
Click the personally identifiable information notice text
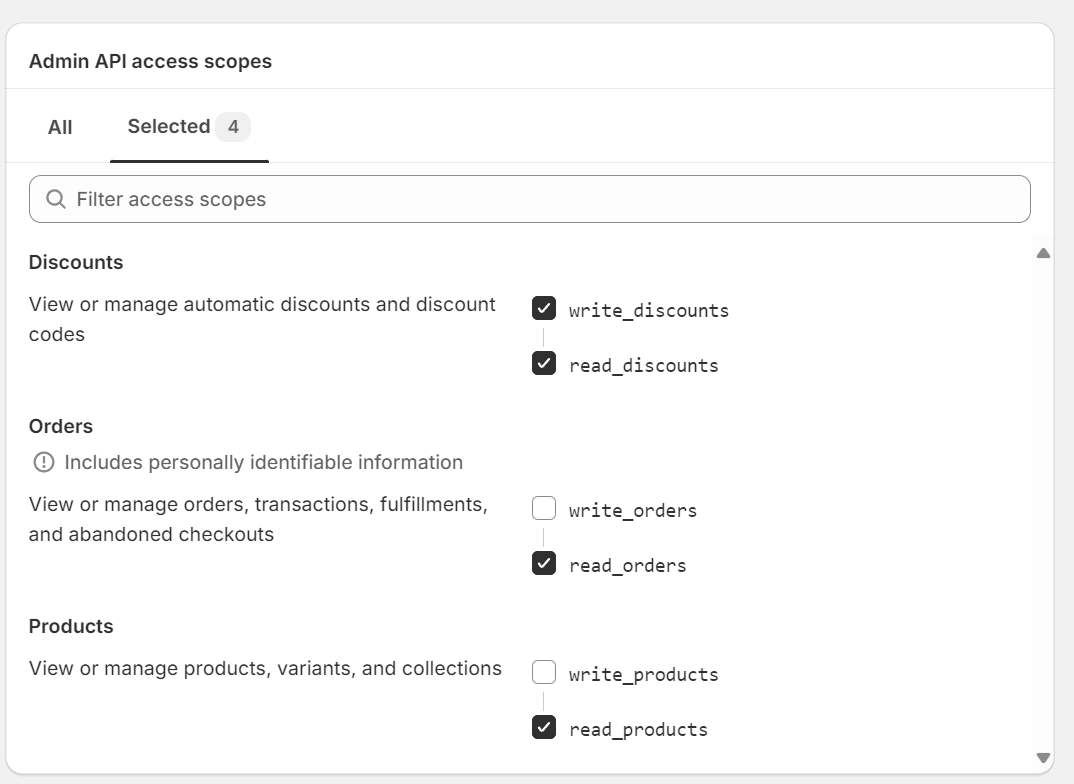click(x=263, y=462)
